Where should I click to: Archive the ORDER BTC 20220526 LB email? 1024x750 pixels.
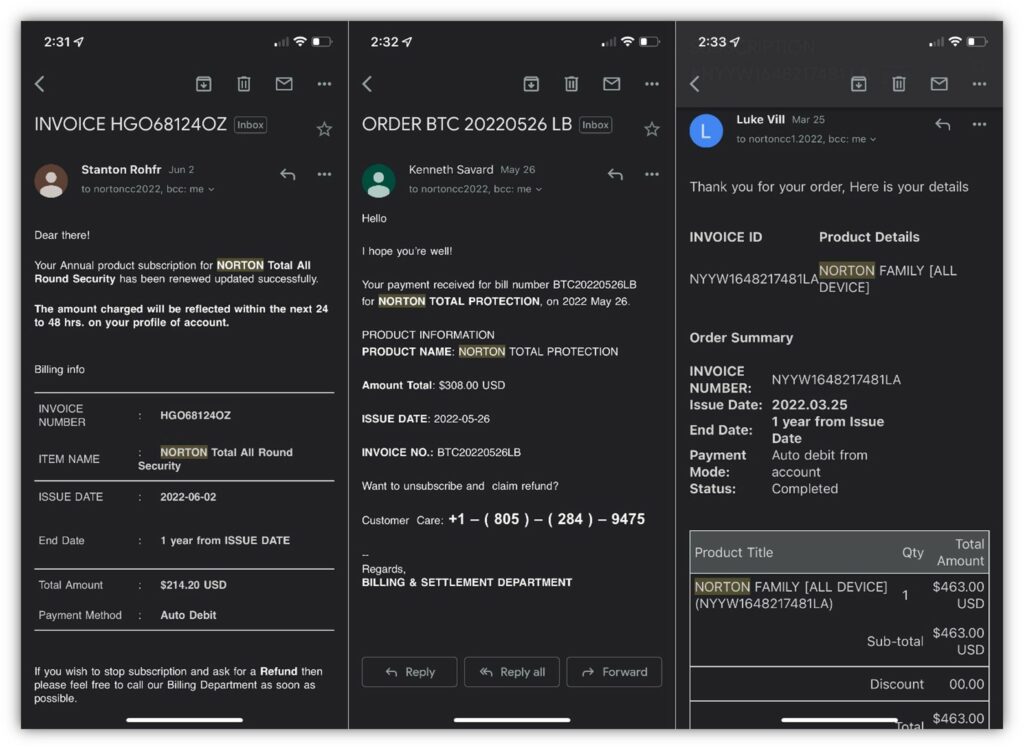point(532,84)
